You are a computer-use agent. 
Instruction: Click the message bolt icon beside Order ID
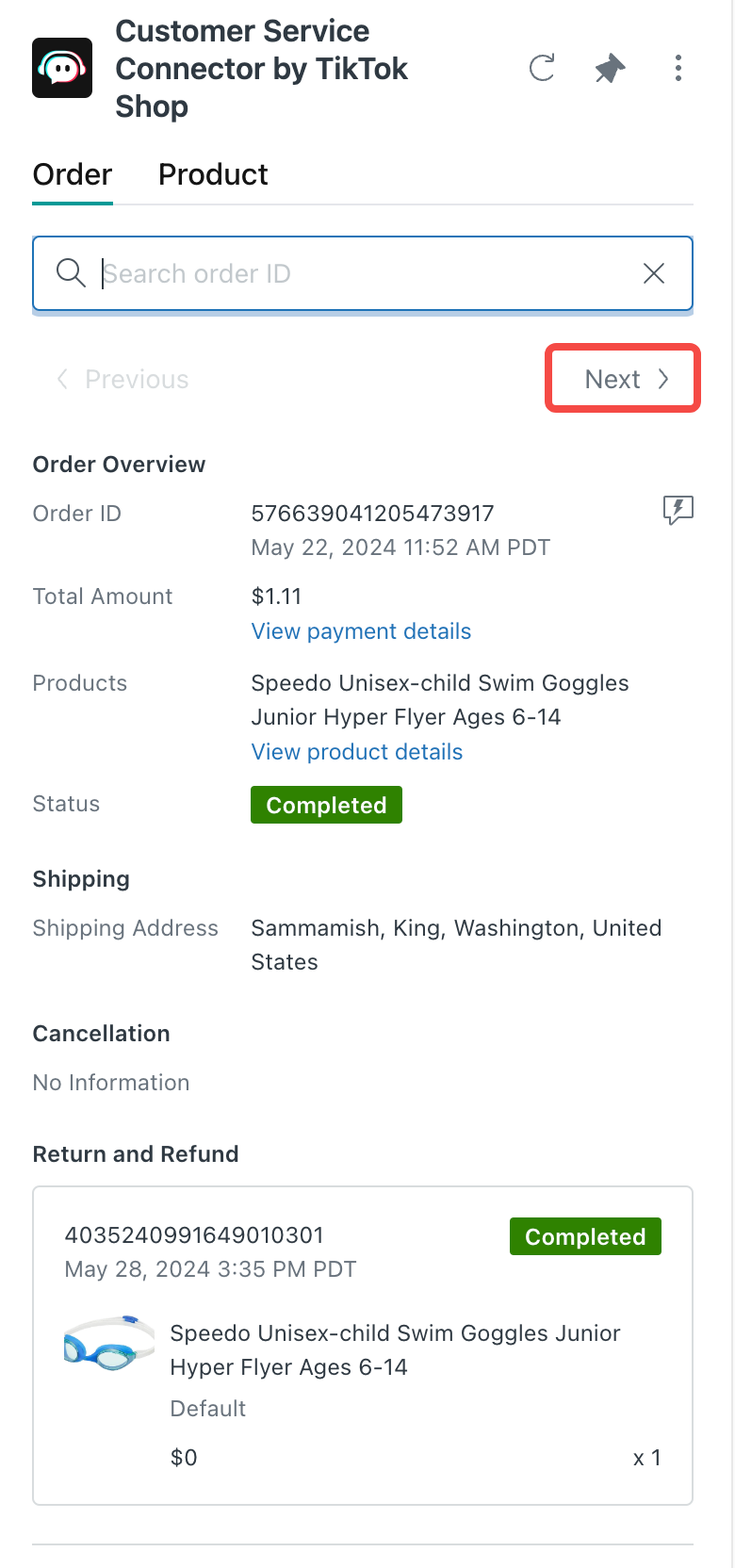pyautogui.click(x=678, y=511)
